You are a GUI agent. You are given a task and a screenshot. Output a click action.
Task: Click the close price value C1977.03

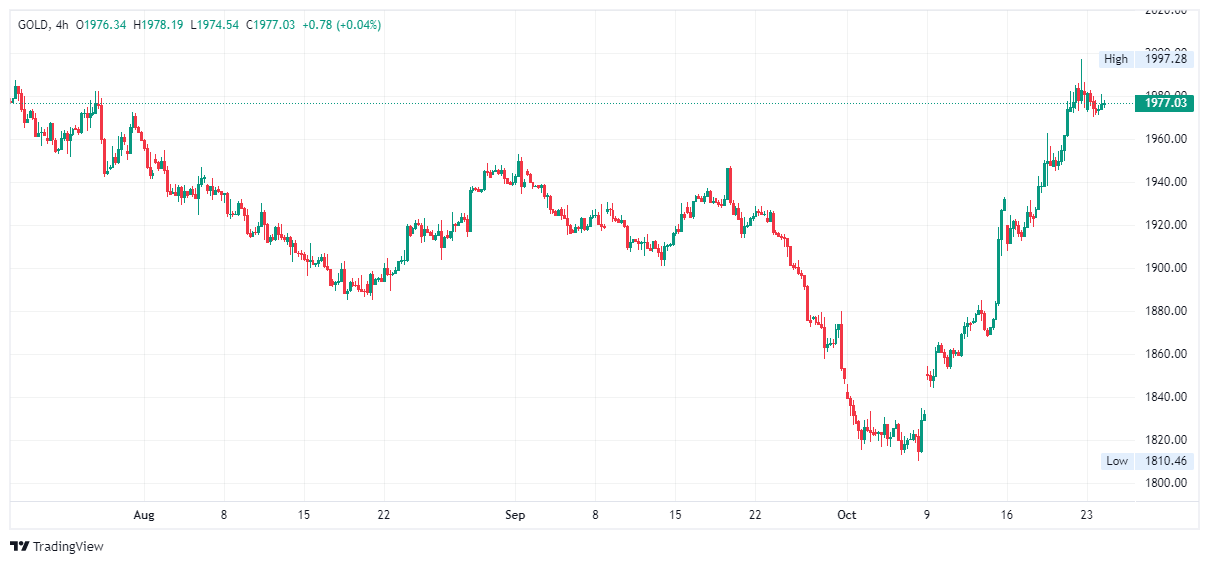(269, 24)
